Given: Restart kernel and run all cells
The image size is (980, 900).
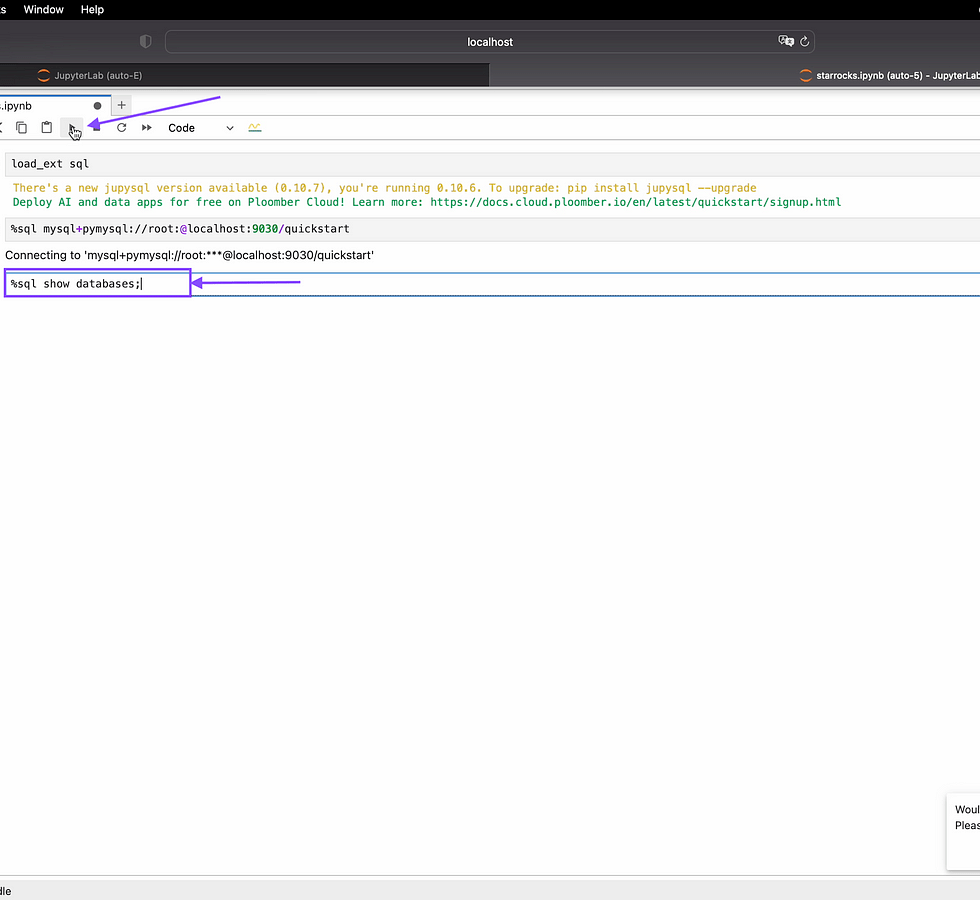Looking at the screenshot, I should pyautogui.click(x=147, y=128).
